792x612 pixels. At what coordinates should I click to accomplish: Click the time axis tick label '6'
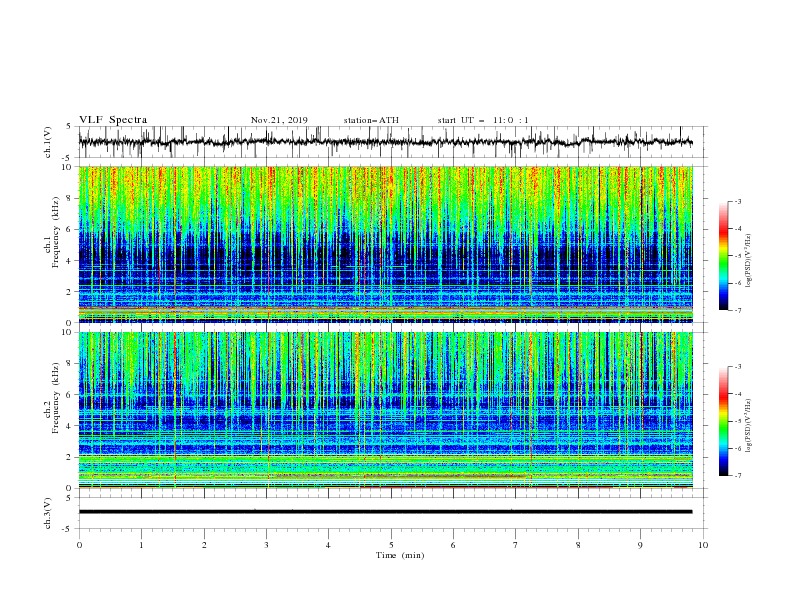coord(453,545)
